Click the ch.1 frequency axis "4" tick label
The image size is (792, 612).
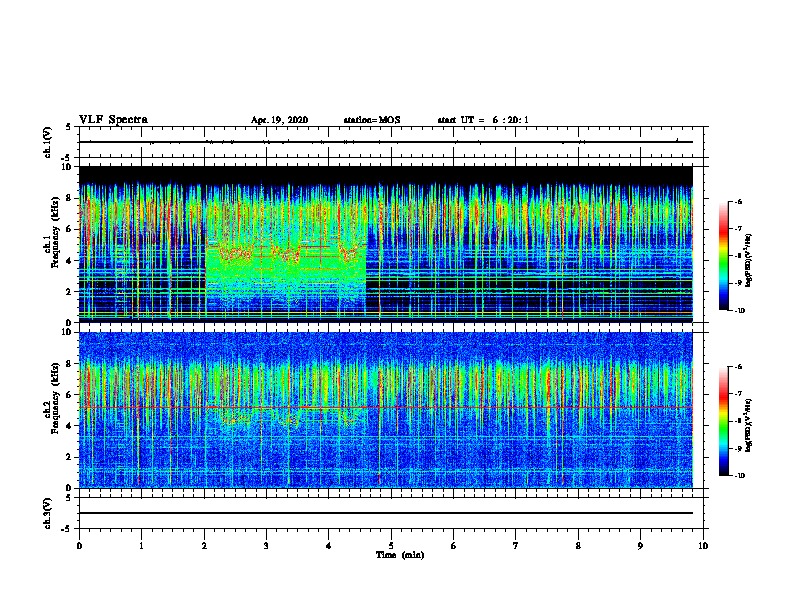pyautogui.click(x=69, y=261)
